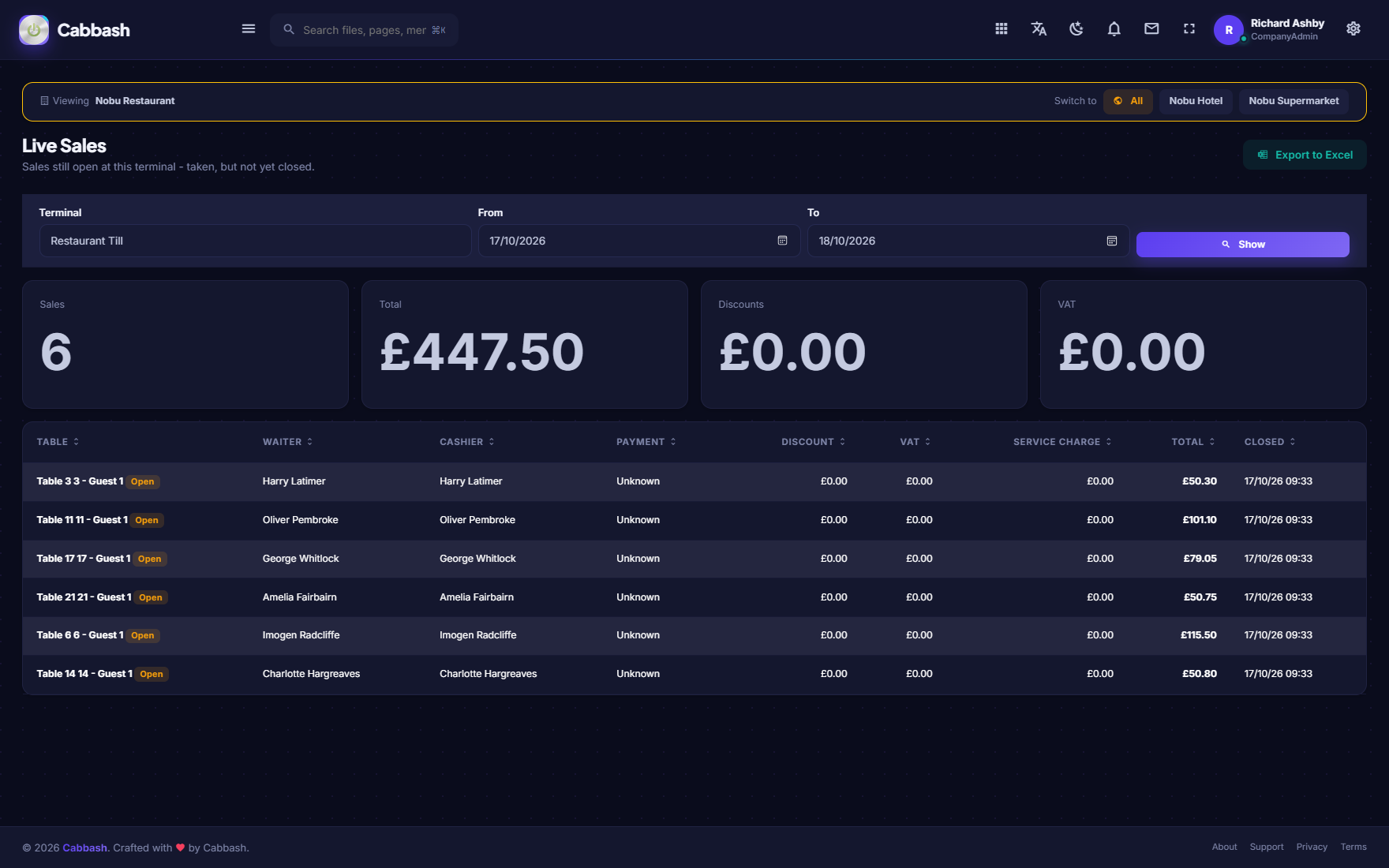The height and width of the screenshot is (868, 1389).
Task: Open the Privacy footer link
Action: pyautogui.click(x=1312, y=847)
